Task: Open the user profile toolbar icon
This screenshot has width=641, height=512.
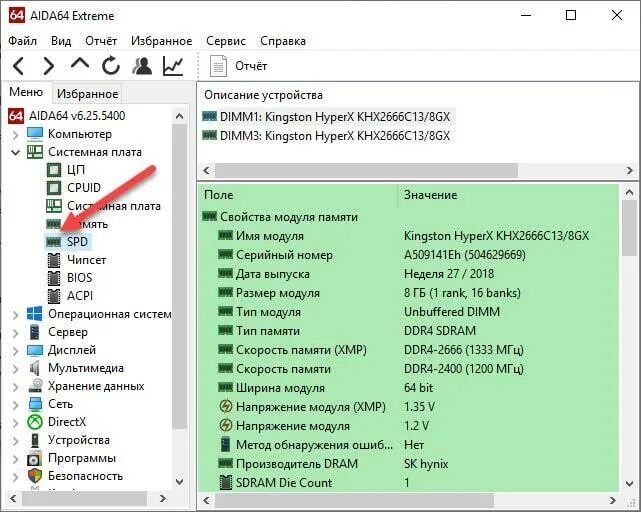Action: pyautogui.click(x=142, y=66)
